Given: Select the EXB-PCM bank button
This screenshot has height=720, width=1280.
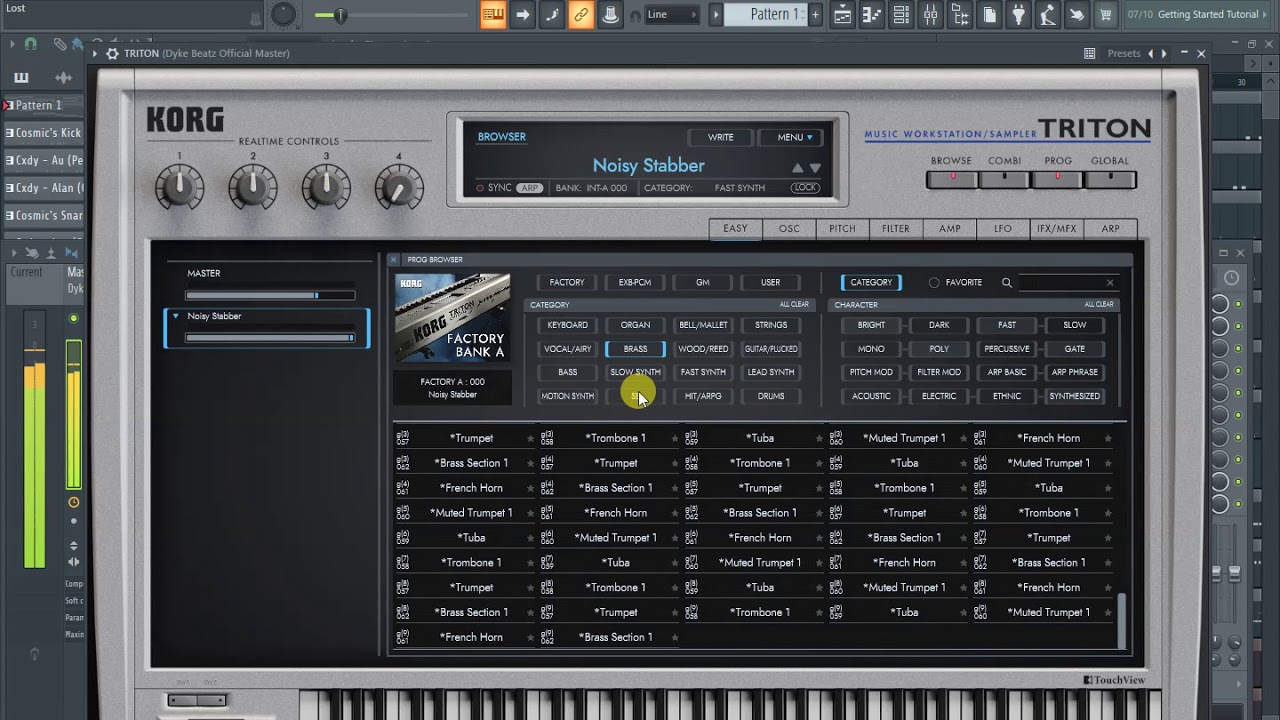Looking at the screenshot, I should point(635,283).
